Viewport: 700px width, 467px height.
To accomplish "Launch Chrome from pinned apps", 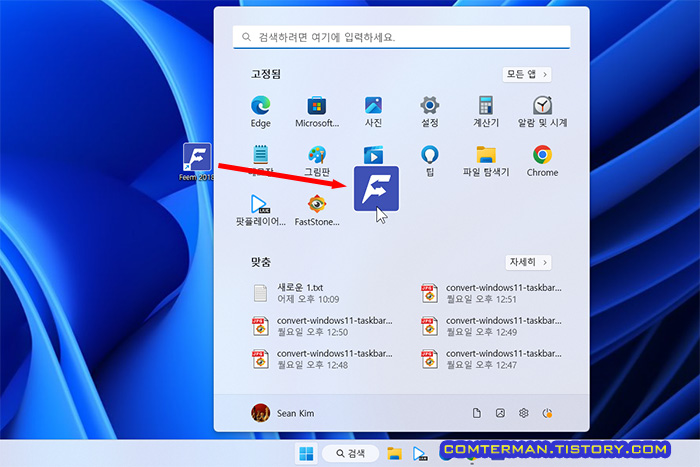I will point(542,161).
